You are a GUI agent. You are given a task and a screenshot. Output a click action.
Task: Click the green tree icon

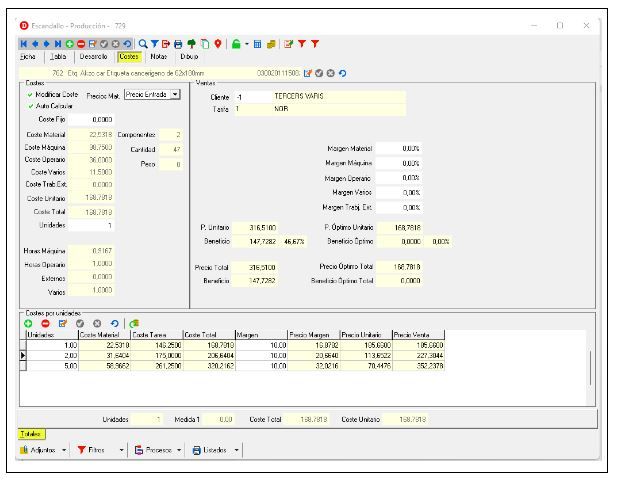click(x=192, y=44)
